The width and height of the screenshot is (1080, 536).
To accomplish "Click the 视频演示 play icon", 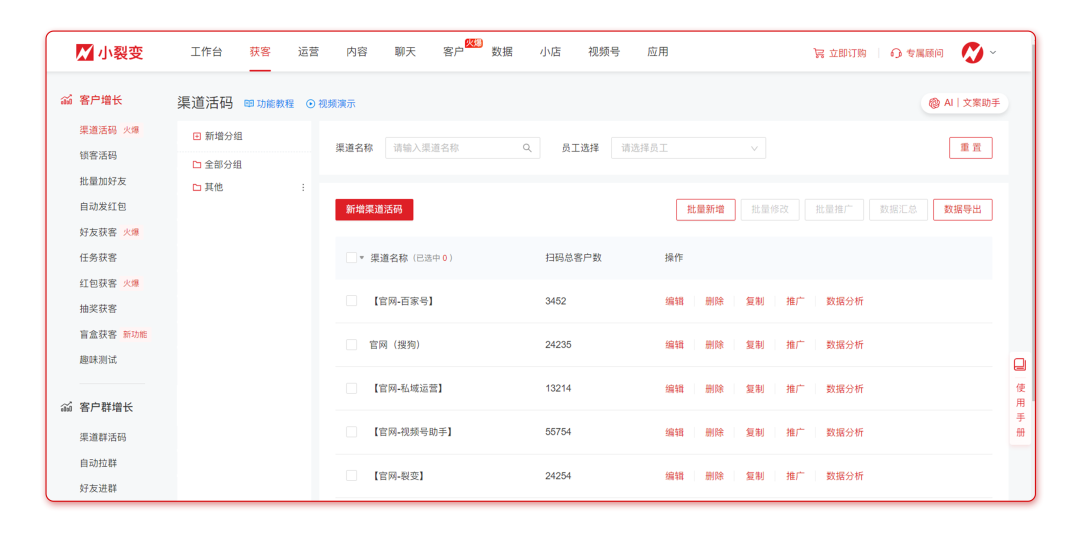I will click(x=311, y=104).
